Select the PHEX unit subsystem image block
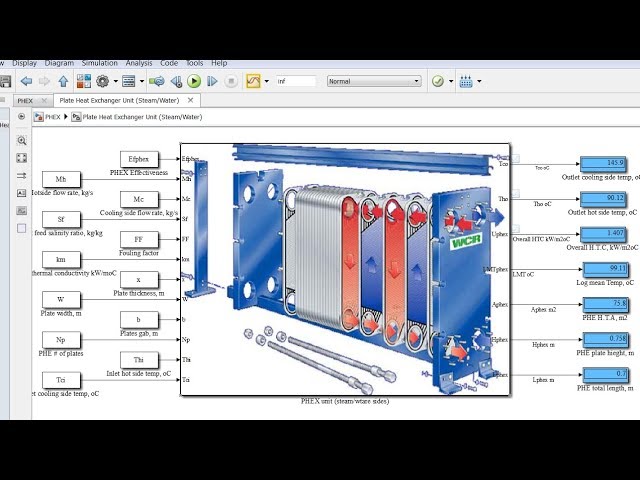This screenshot has width=640, height=480. pyautogui.click(x=345, y=269)
